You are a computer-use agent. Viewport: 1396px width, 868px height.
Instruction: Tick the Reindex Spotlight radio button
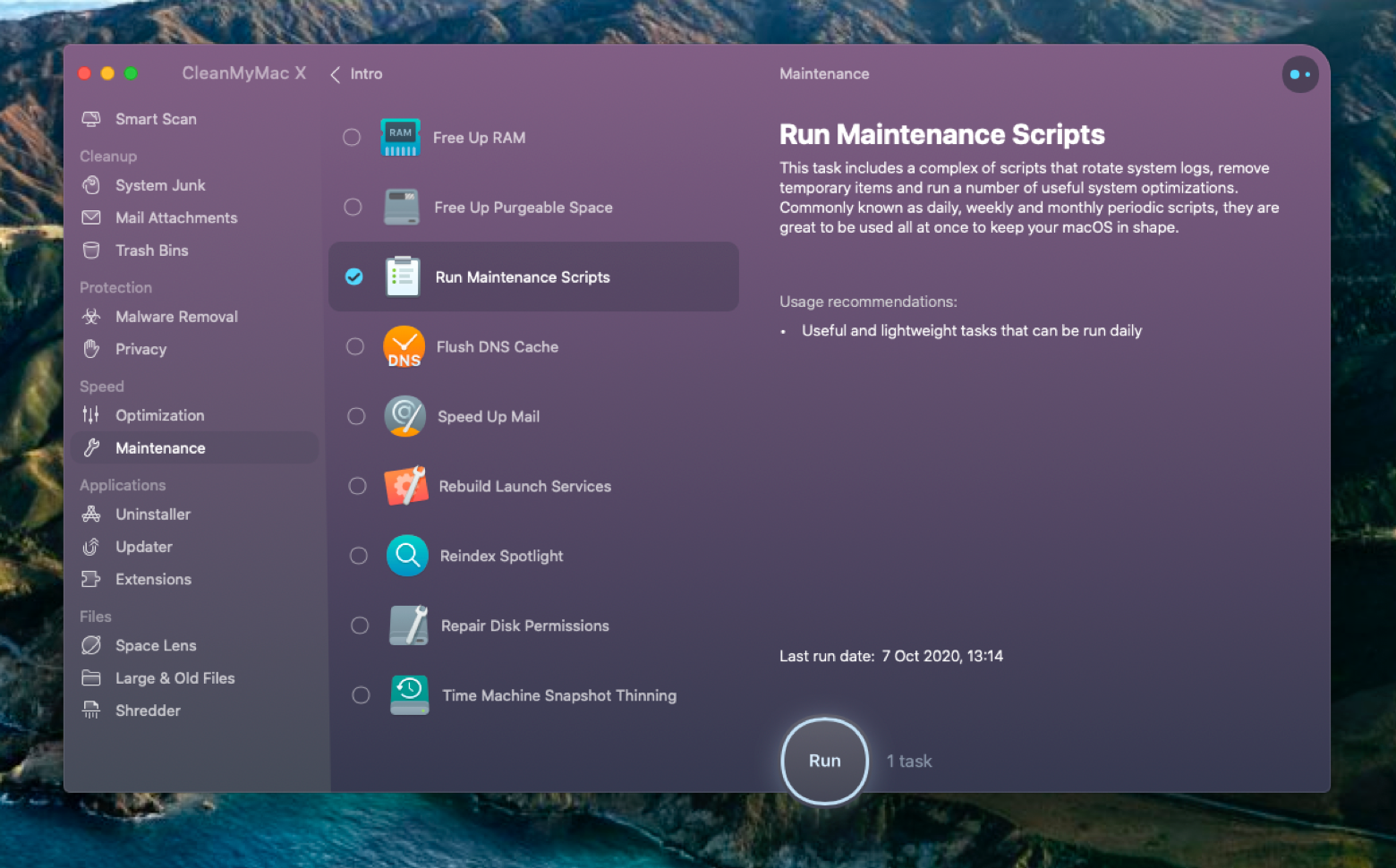(x=359, y=556)
